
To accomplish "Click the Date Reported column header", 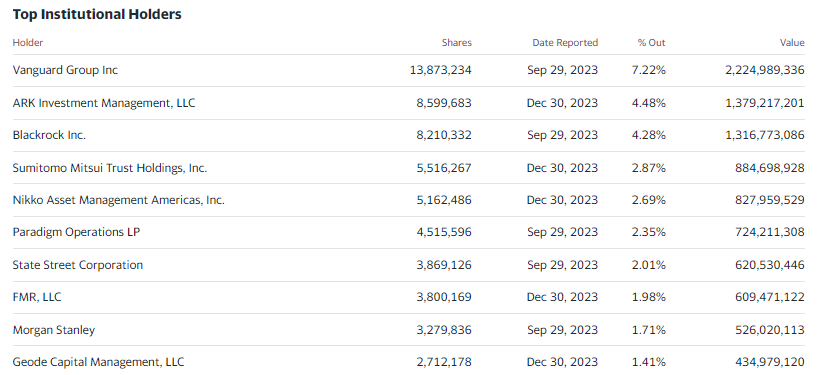I will pos(565,43).
